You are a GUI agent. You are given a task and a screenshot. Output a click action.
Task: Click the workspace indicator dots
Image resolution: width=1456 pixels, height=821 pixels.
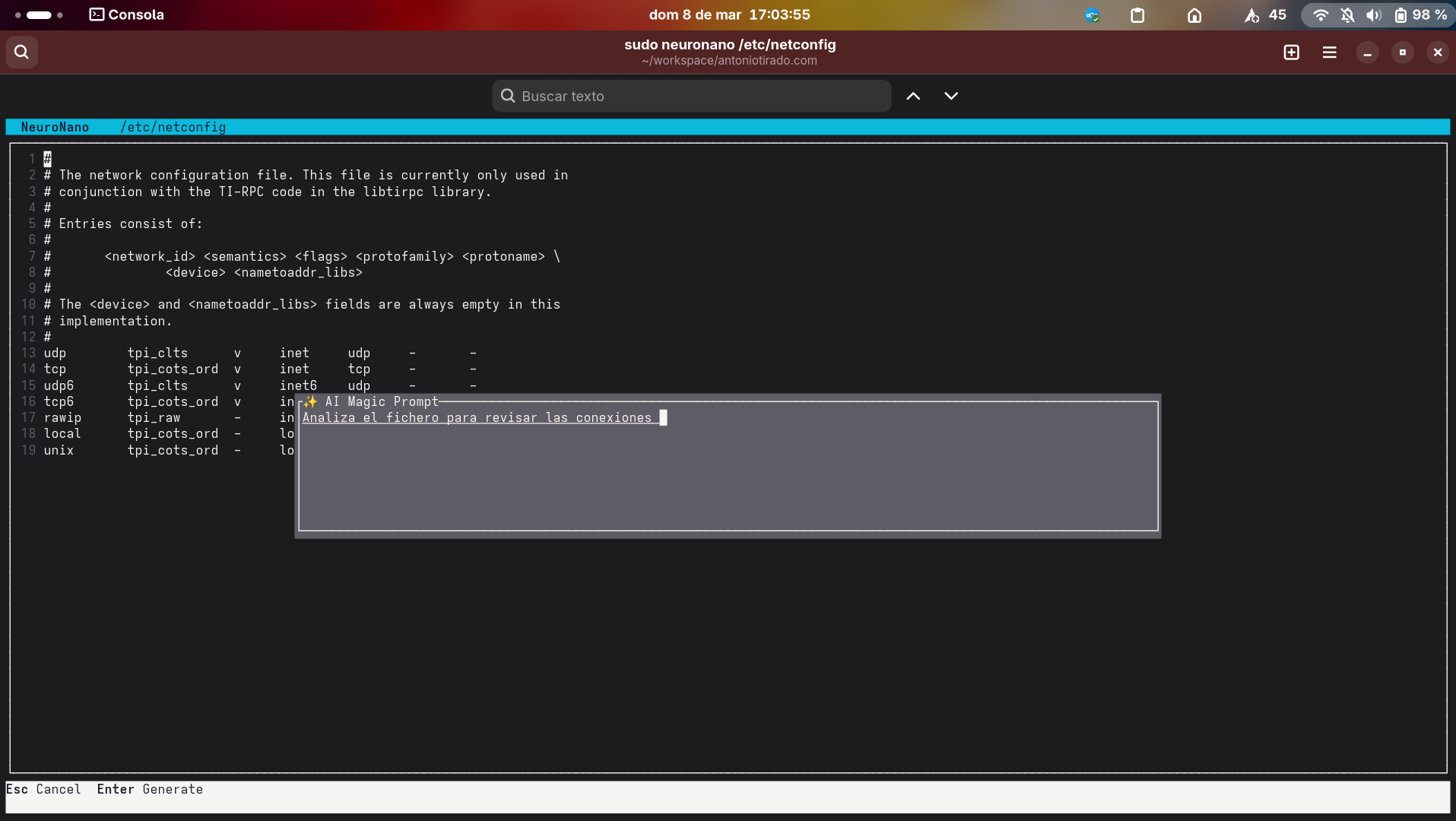tap(39, 15)
